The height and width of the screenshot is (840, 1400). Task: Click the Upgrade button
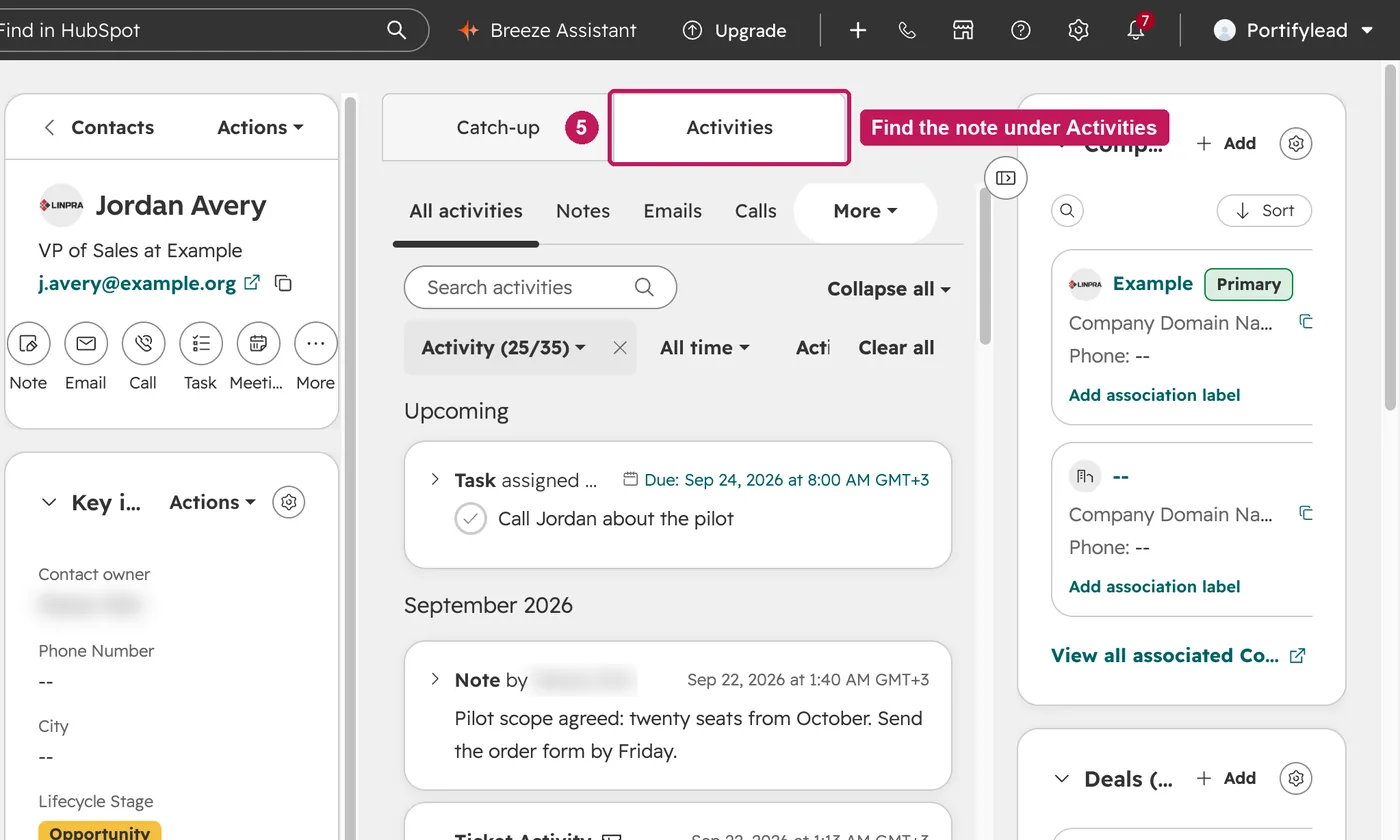[x=734, y=30]
